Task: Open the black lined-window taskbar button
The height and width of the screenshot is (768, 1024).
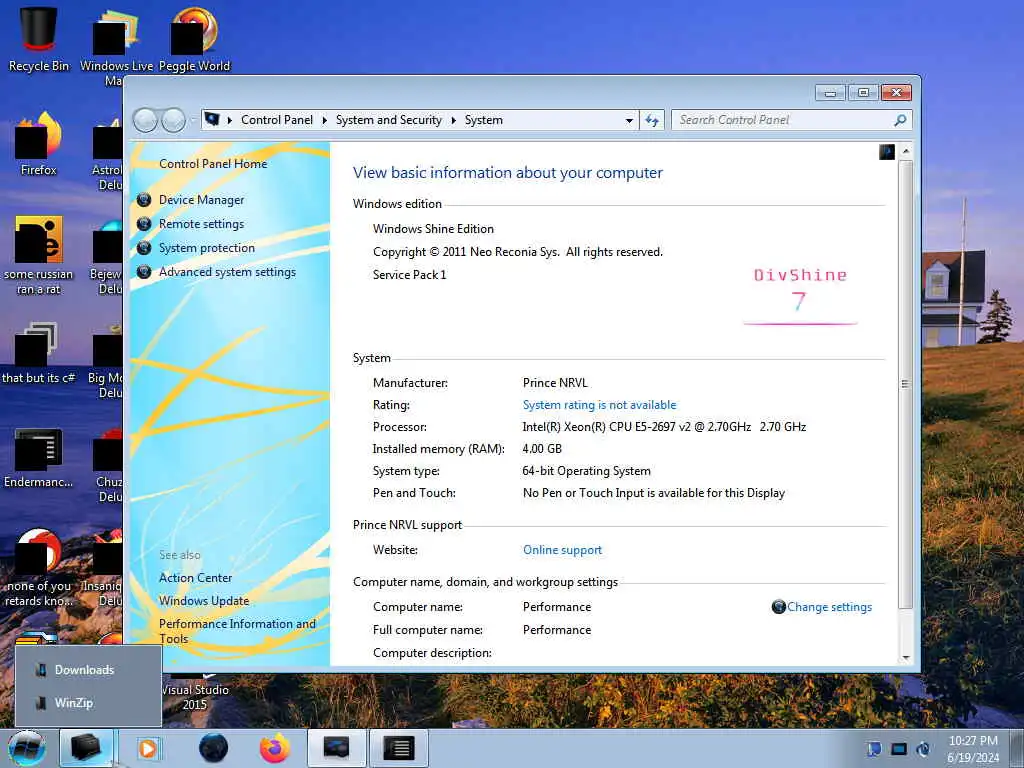Action: 398,748
